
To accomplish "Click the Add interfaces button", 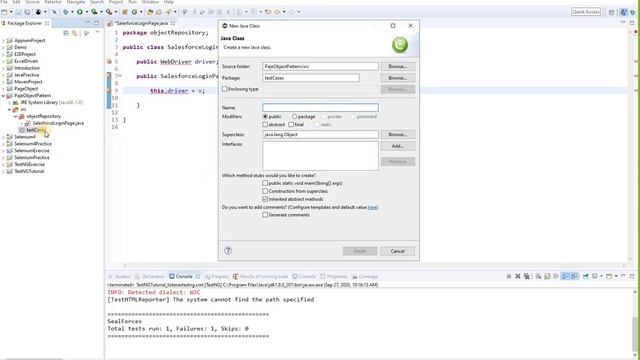I will [x=398, y=146].
